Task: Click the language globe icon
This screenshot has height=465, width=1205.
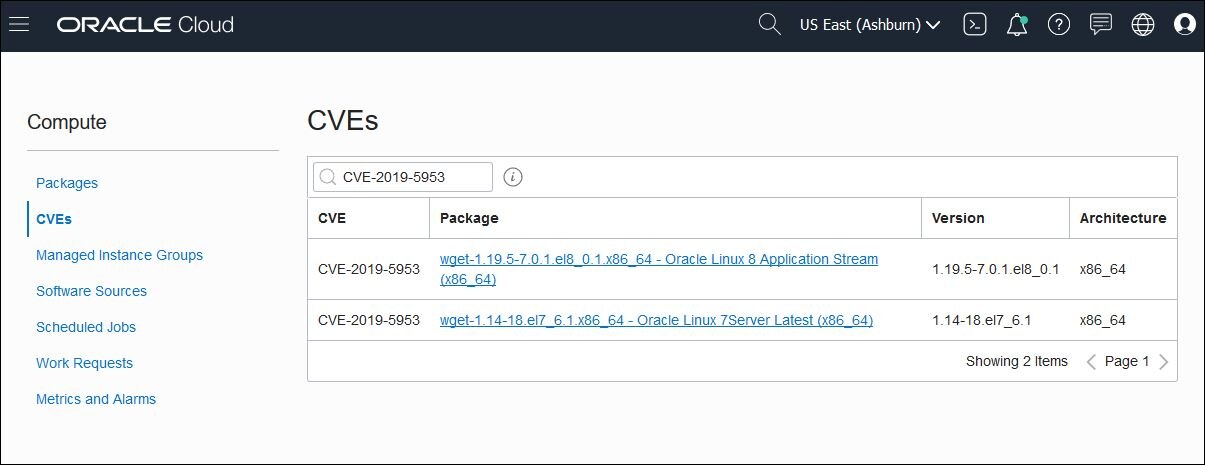Action: (1143, 25)
